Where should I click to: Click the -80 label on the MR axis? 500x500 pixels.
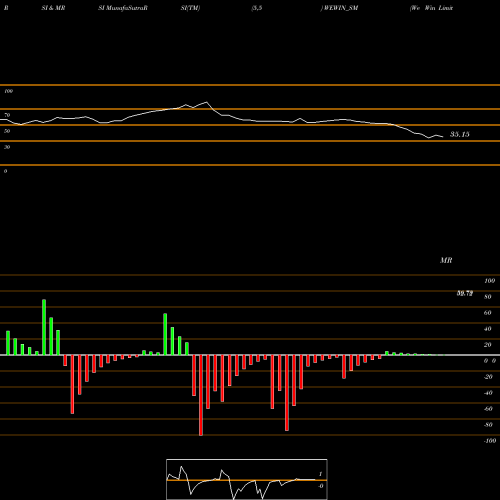point(488,425)
